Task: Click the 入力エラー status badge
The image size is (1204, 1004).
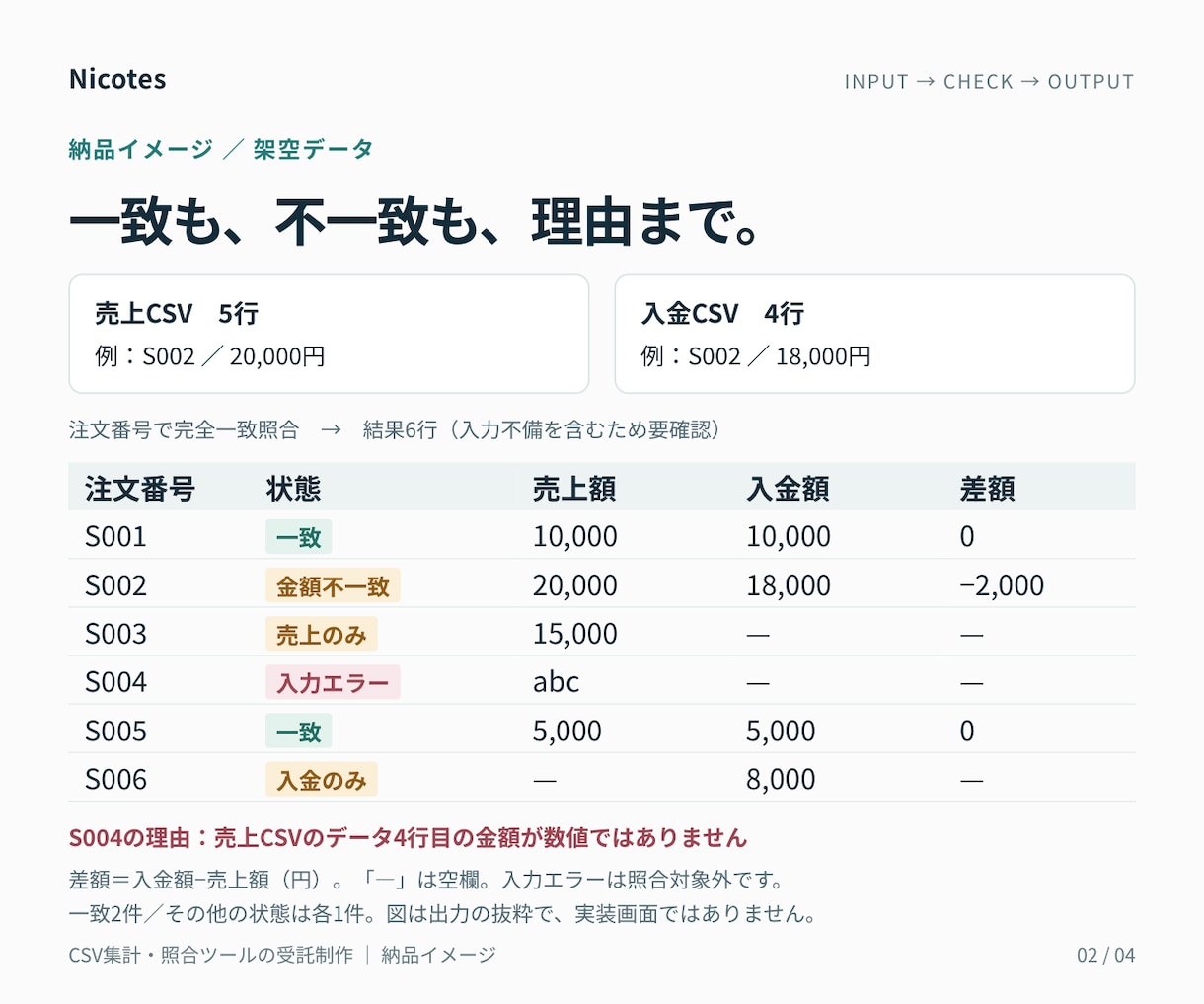Action: [333, 683]
